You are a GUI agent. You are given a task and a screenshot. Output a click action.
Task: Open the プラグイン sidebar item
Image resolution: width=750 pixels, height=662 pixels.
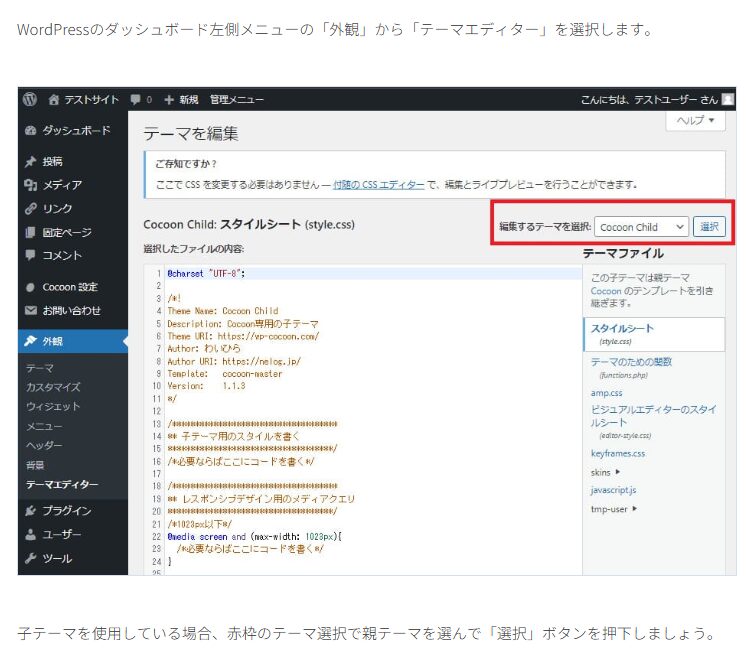[66, 511]
